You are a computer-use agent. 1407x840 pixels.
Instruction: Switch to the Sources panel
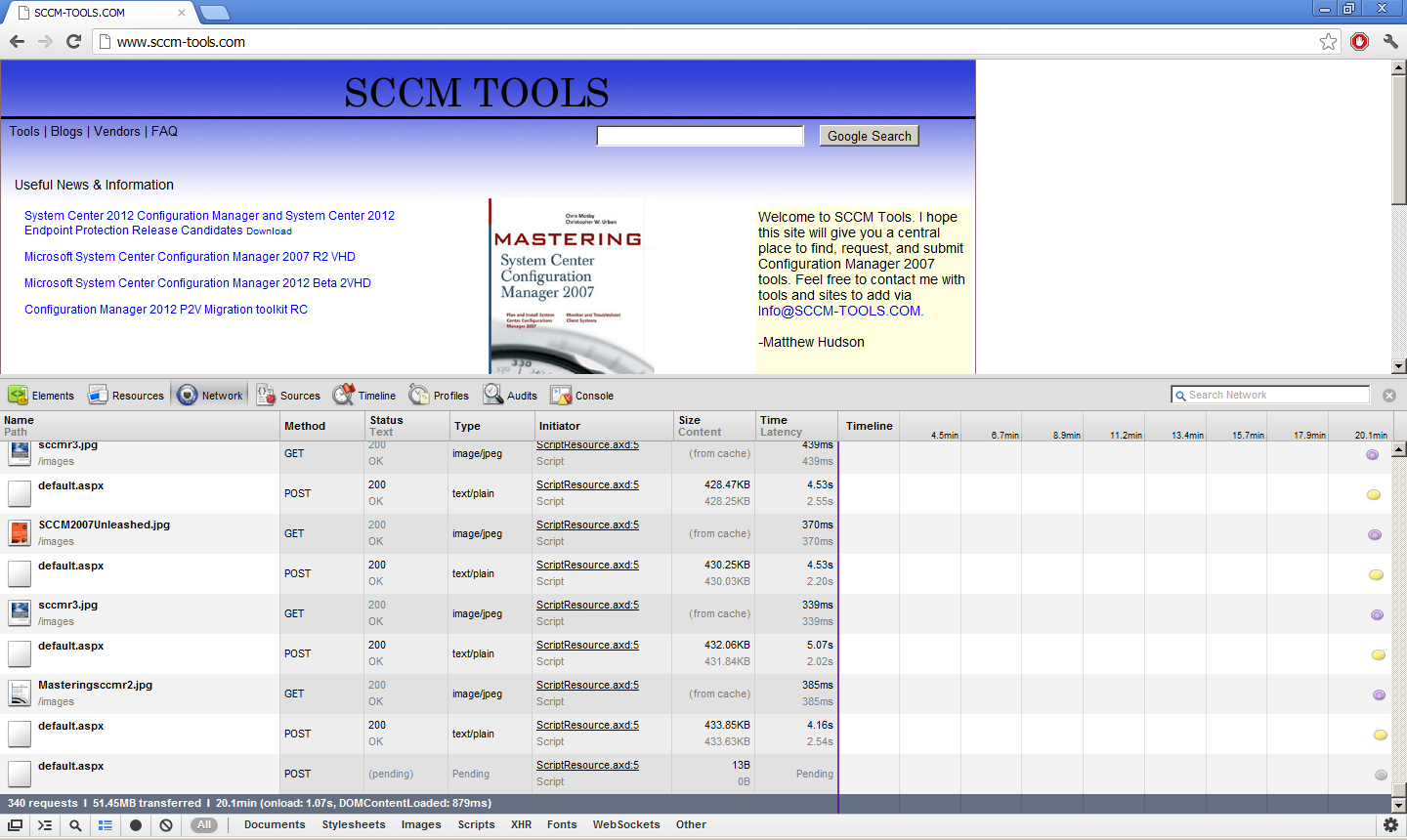coord(288,396)
